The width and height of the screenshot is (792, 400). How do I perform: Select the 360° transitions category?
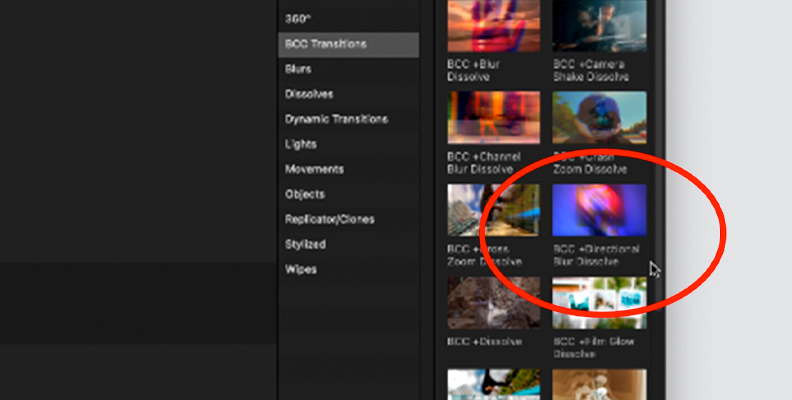click(x=349, y=19)
